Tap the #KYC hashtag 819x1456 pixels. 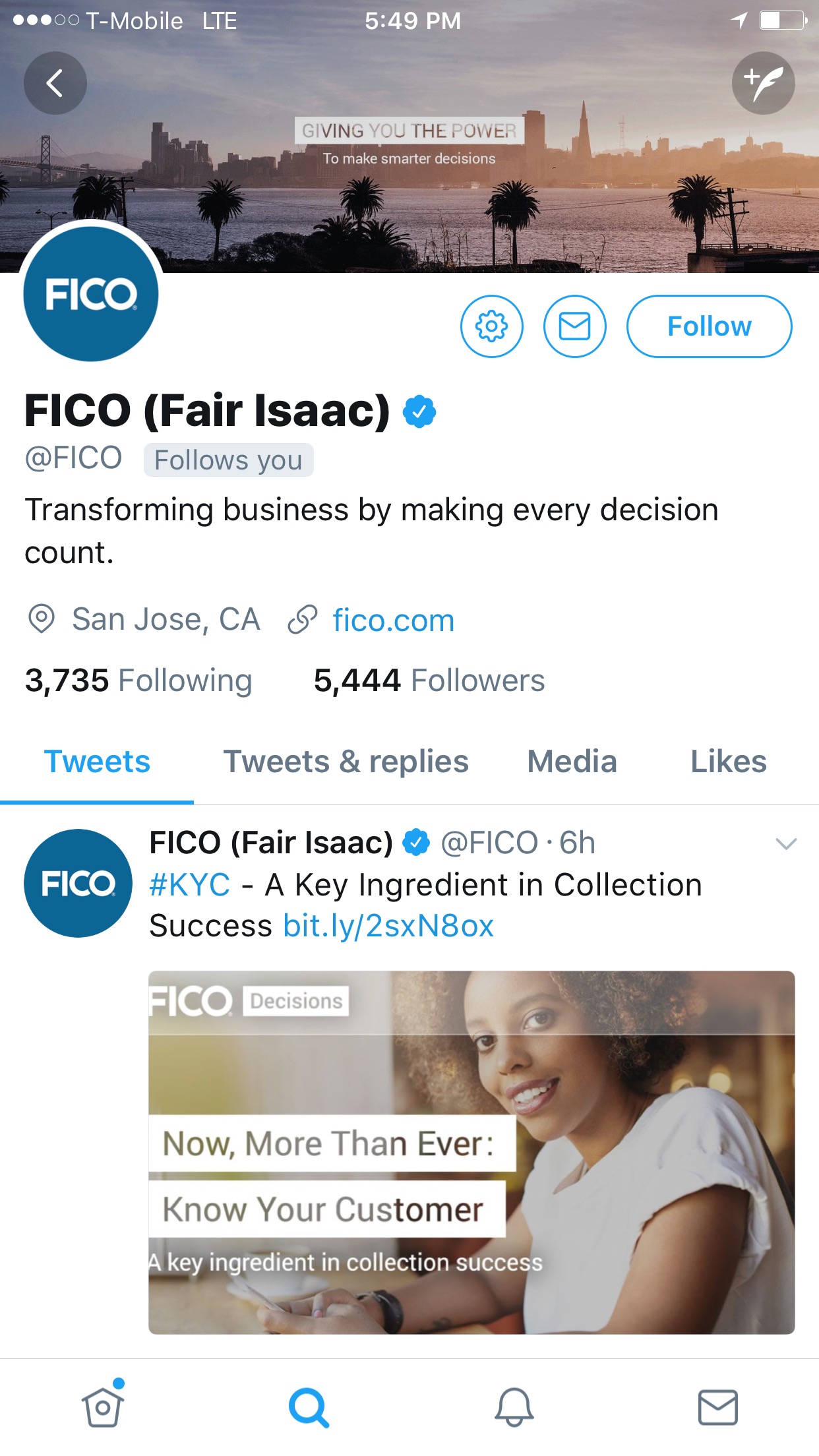coord(190,885)
